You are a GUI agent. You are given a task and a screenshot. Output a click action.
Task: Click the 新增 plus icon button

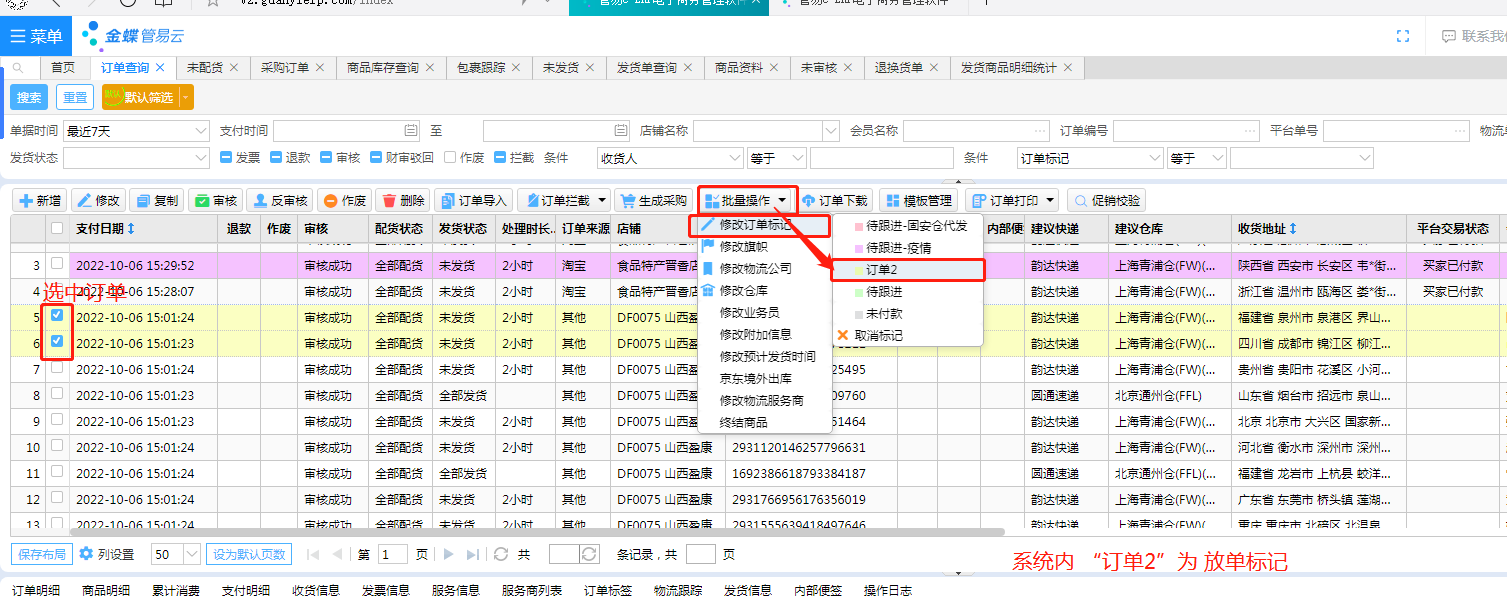pyautogui.click(x=40, y=201)
